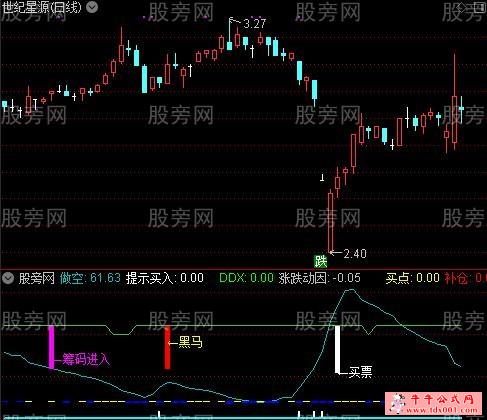Expand the indicator panel chevron beside 股旁网
This screenshot has height=420, width=487.
(x=8, y=278)
